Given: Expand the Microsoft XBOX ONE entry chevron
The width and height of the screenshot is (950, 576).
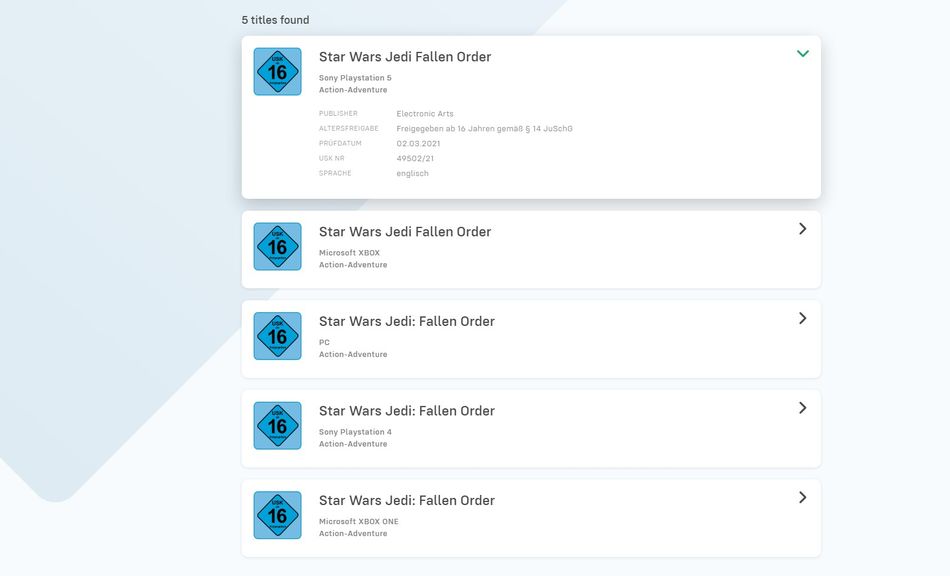Looking at the screenshot, I should pos(803,497).
